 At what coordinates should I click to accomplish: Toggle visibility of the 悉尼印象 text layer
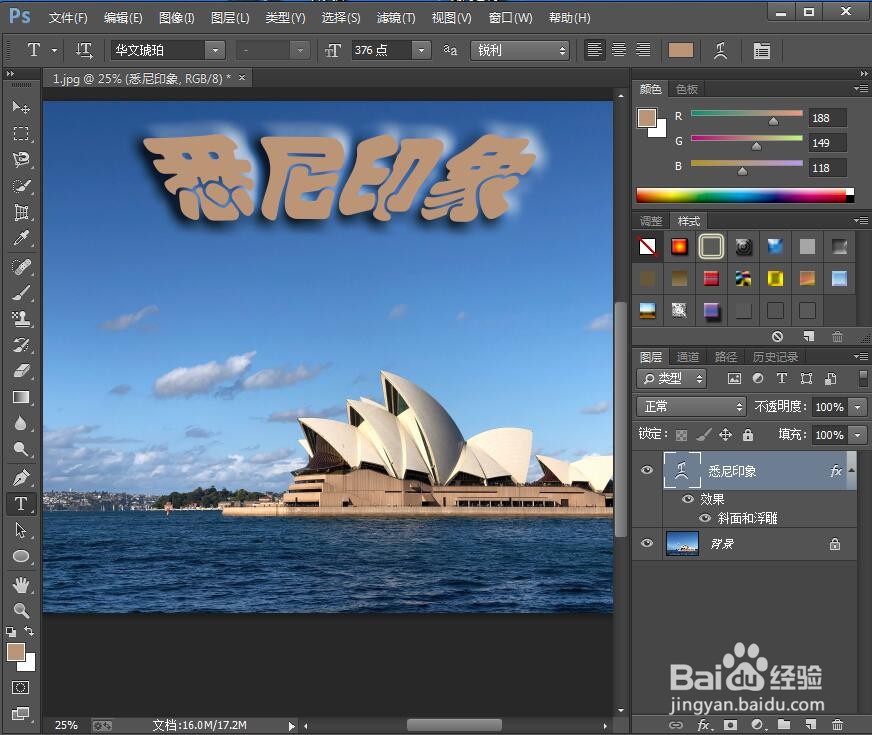646,470
